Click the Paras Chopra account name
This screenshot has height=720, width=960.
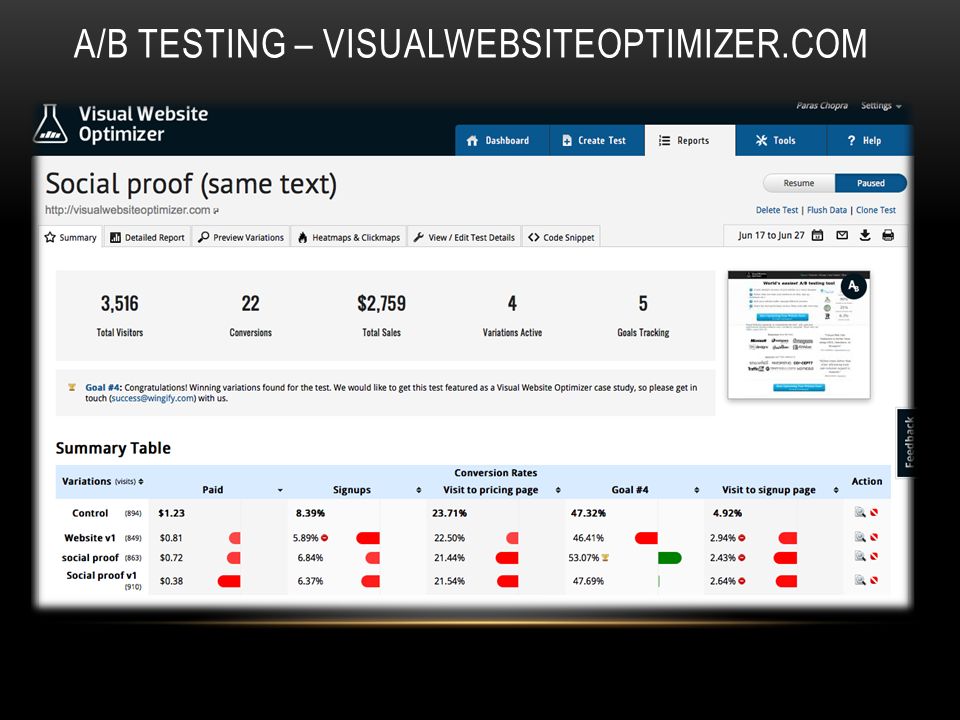(822, 106)
